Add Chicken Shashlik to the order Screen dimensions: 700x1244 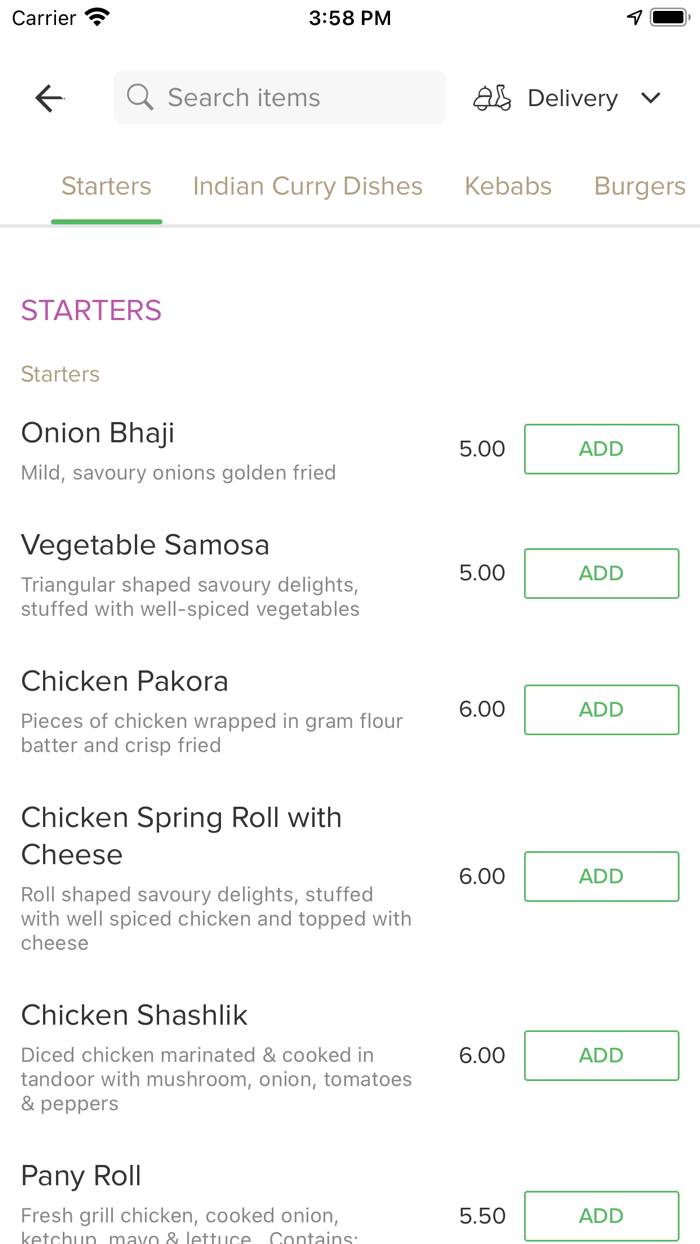(601, 1055)
